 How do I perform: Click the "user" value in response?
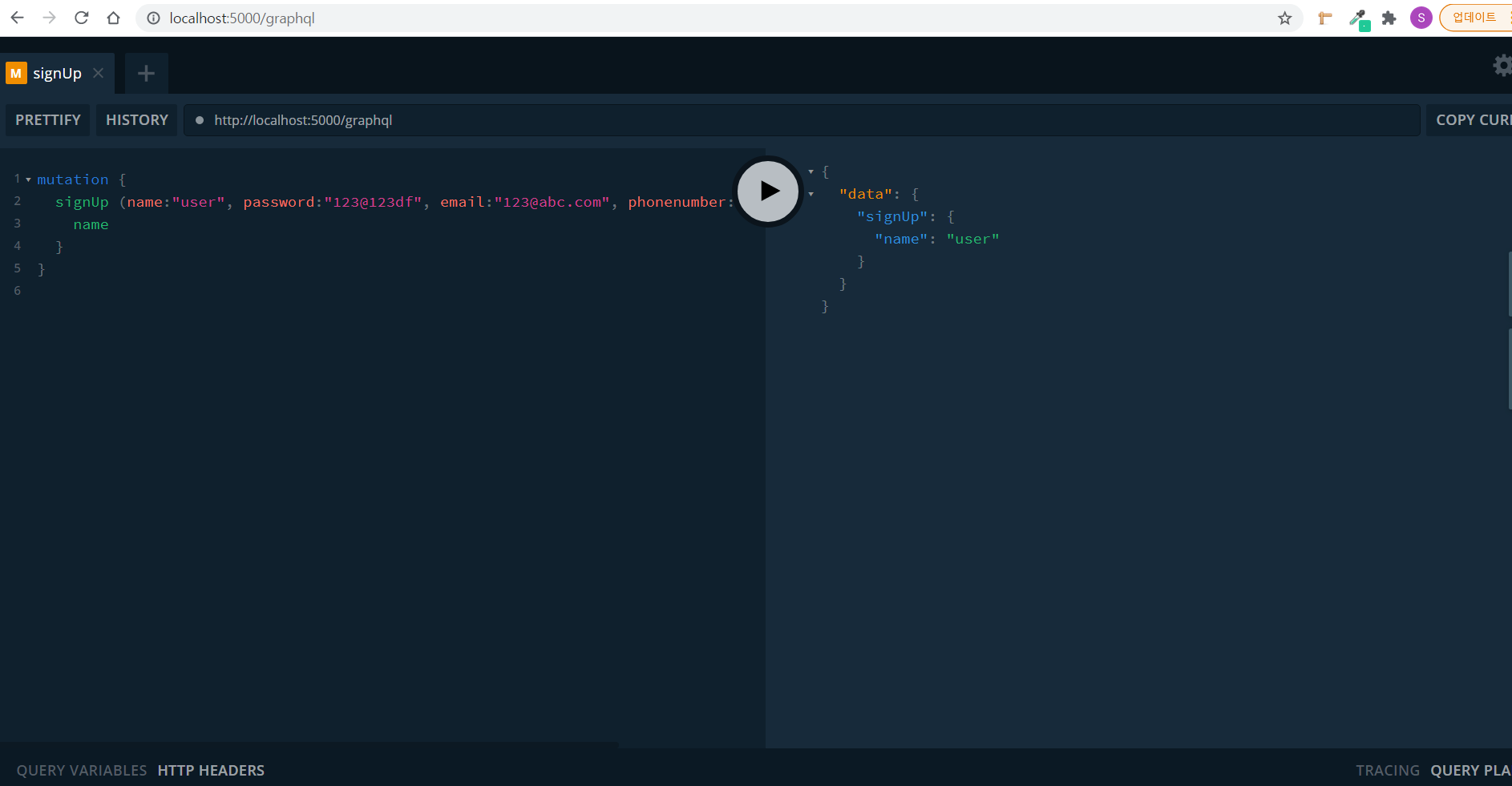(x=973, y=239)
